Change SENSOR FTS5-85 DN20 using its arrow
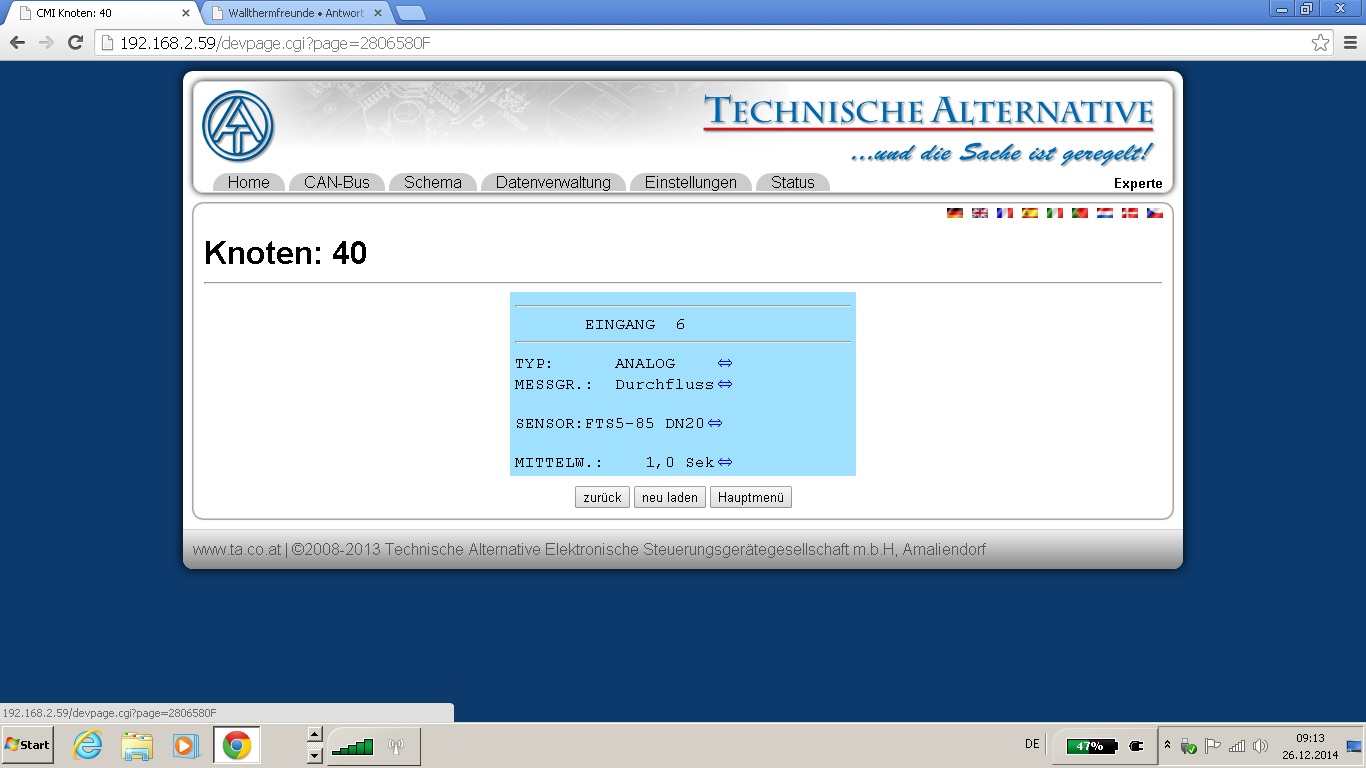 715,423
